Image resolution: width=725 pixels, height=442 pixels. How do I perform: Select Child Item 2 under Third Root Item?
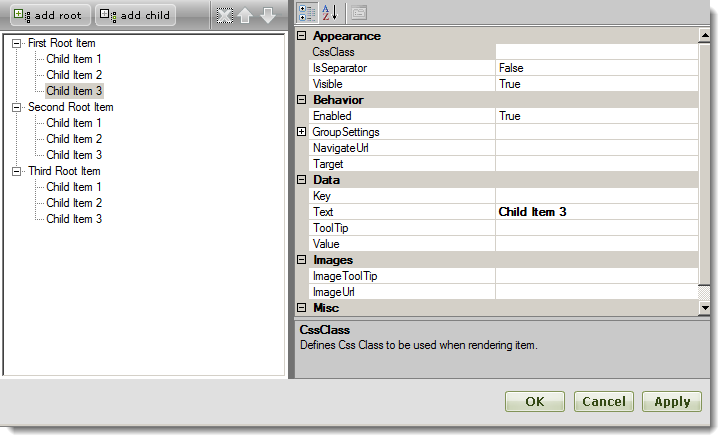(x=74, y=203)
